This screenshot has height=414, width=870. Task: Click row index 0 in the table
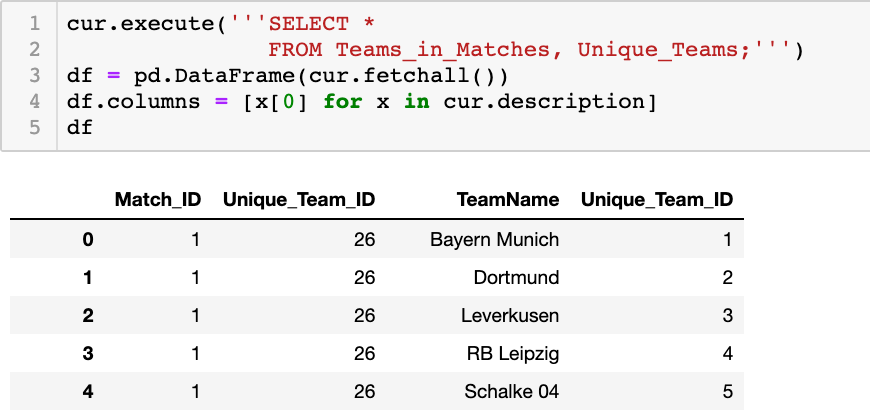[x=88, y=239]
